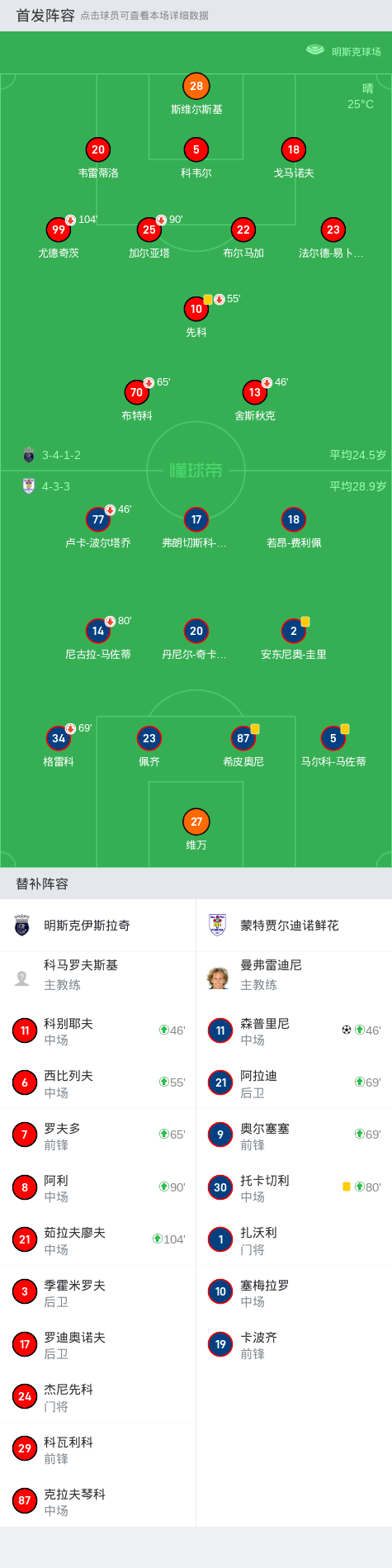Tap player 99 尤德奇茨 badge
This screenshot has width=392, height=1568.
[59, 230]
